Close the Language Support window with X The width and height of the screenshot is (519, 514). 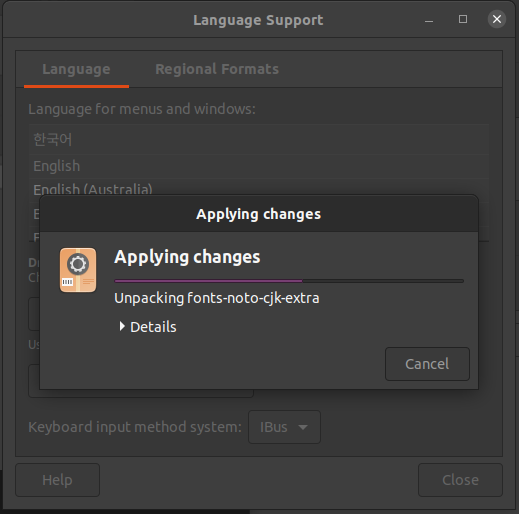(497, 19)
